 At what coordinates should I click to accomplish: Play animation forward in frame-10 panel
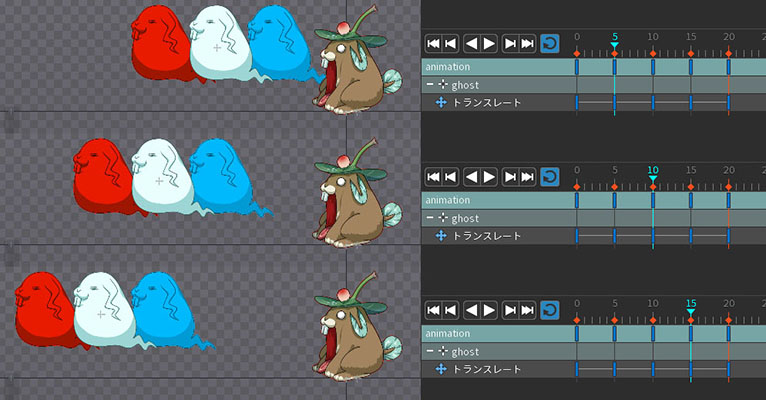tap(489, 177)
